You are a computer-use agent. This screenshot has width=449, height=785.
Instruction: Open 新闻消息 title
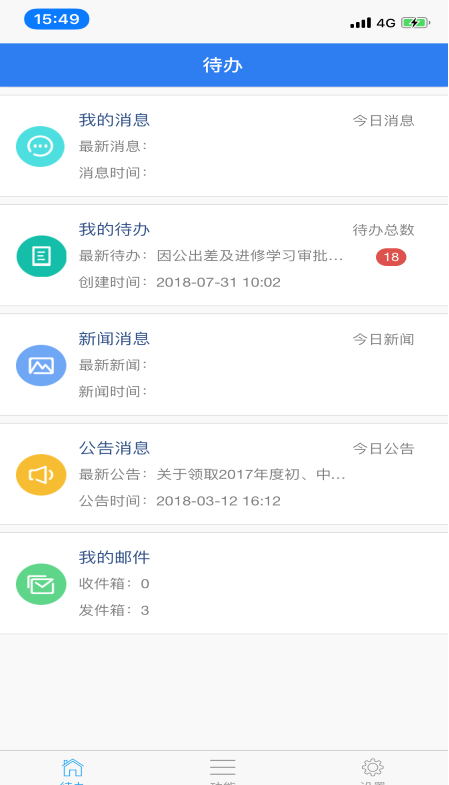click(114, 338)
